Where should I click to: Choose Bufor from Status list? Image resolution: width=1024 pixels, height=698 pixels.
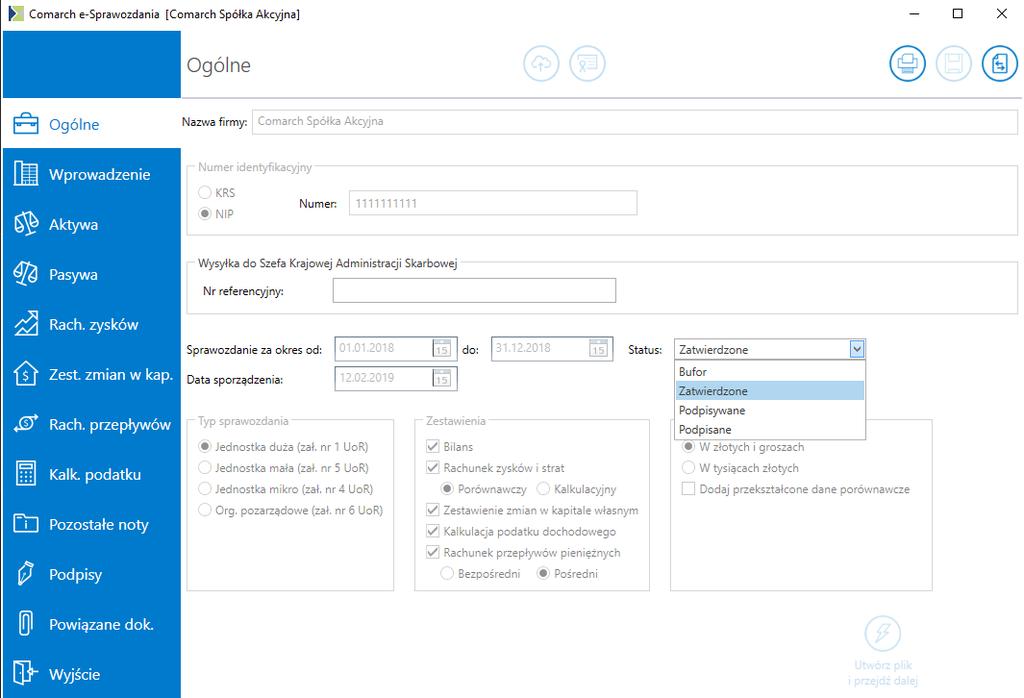point(770,372)
